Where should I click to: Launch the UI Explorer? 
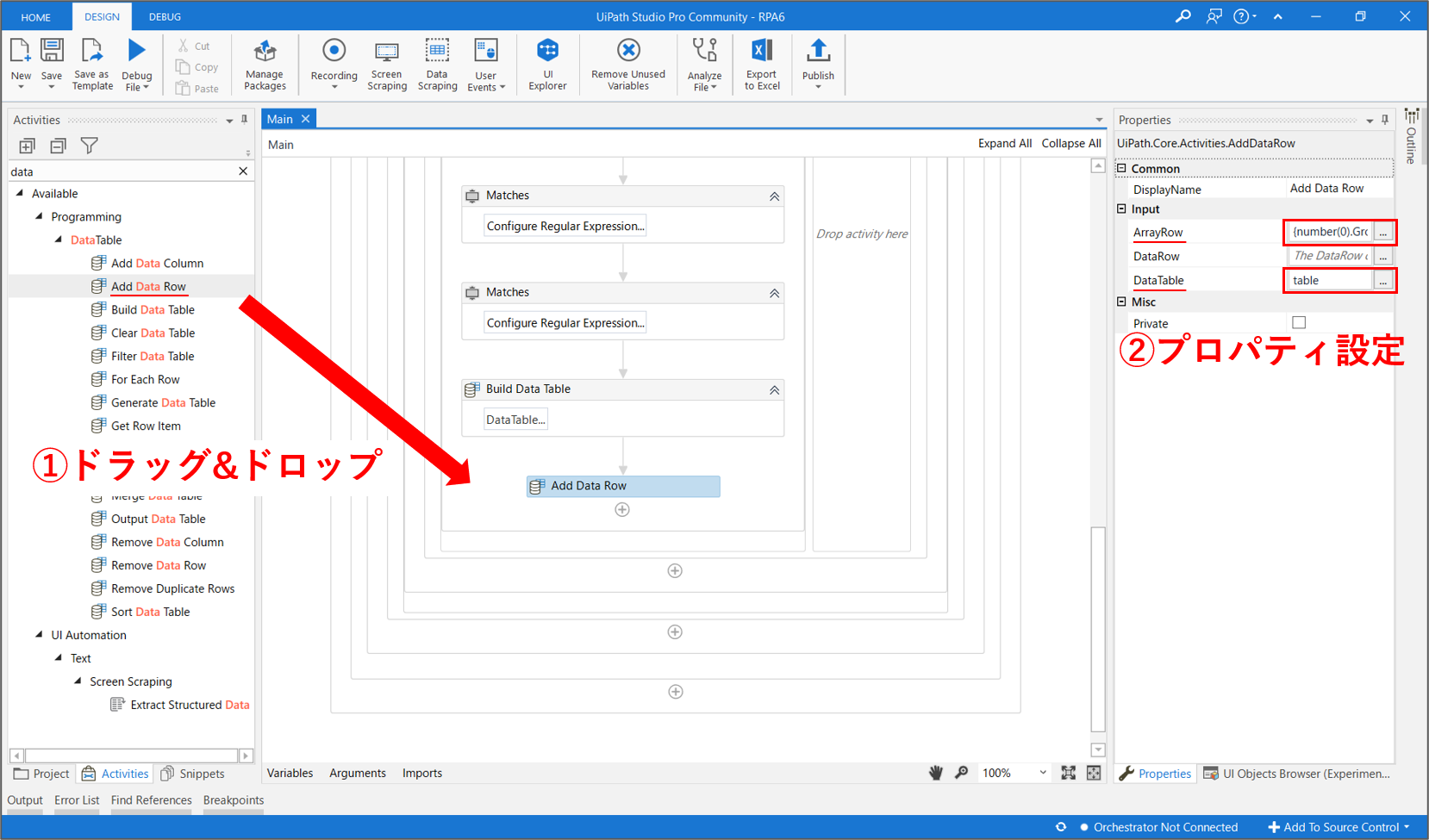click(x=547, y=51)
